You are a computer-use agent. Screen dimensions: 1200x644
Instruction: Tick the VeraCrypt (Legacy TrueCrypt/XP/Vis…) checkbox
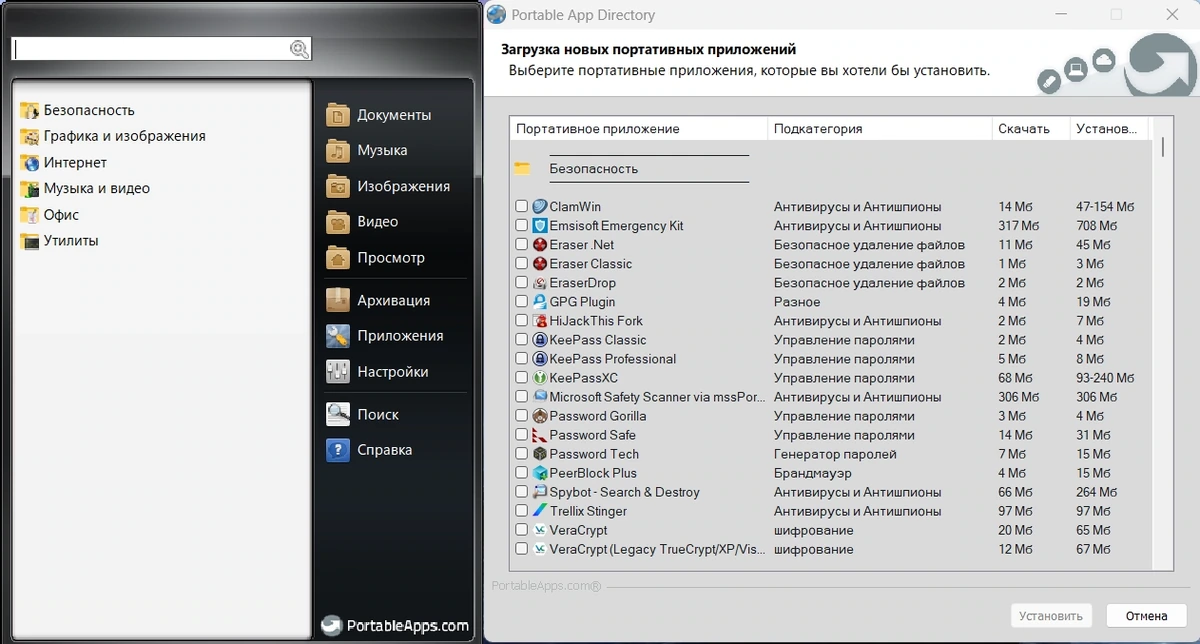click(521, 549)
